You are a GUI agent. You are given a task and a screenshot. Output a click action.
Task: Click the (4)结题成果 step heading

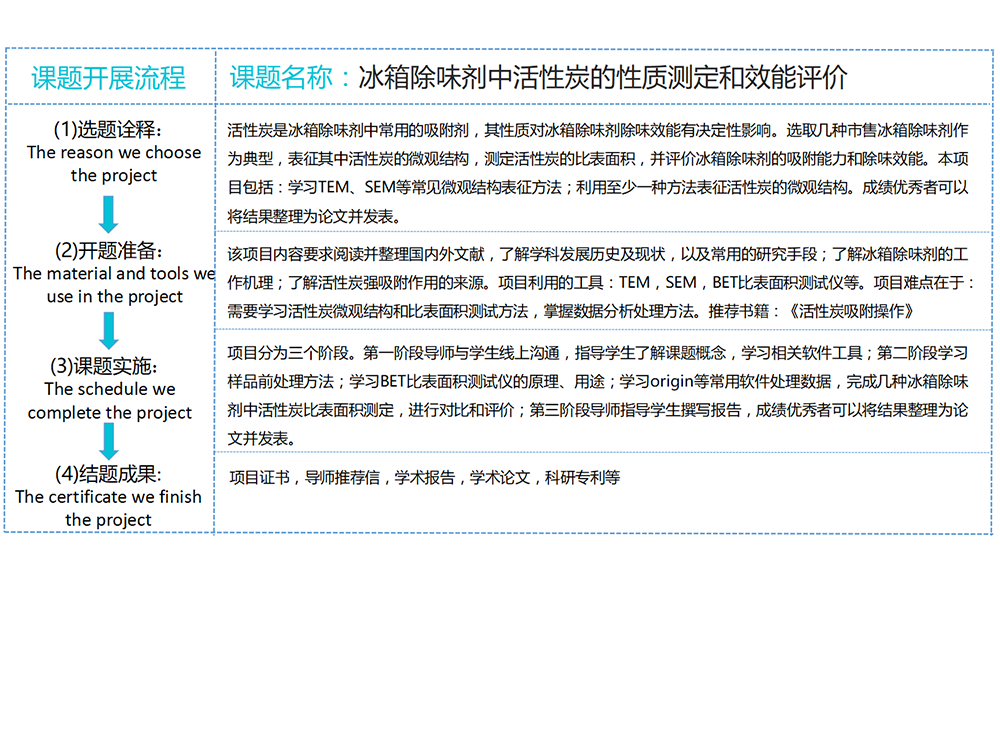point(108,474)
